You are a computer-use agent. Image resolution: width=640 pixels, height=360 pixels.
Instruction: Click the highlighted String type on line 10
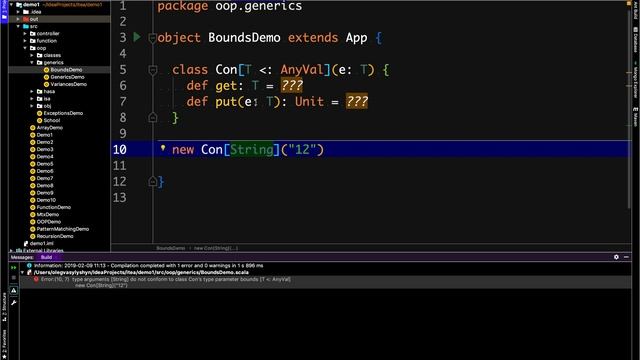click(x=251, y=150)
